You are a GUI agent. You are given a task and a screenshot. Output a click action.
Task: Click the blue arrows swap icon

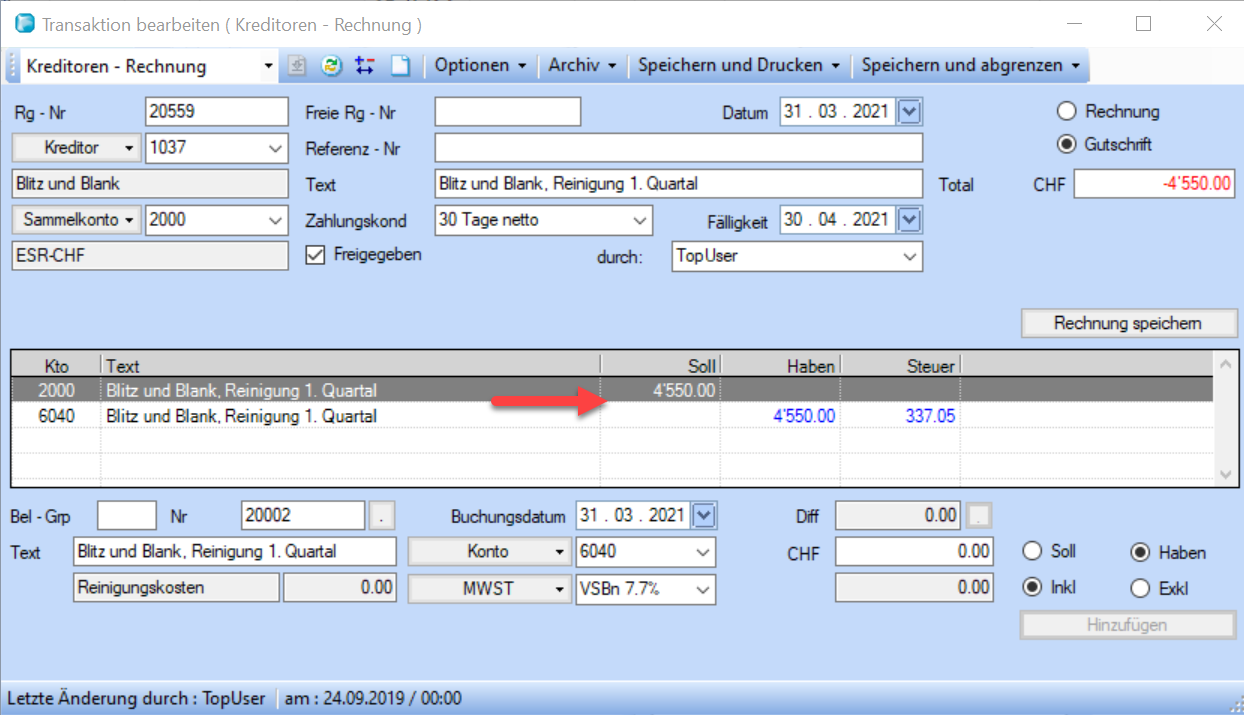pyautogui.click(x=365, y=66)
